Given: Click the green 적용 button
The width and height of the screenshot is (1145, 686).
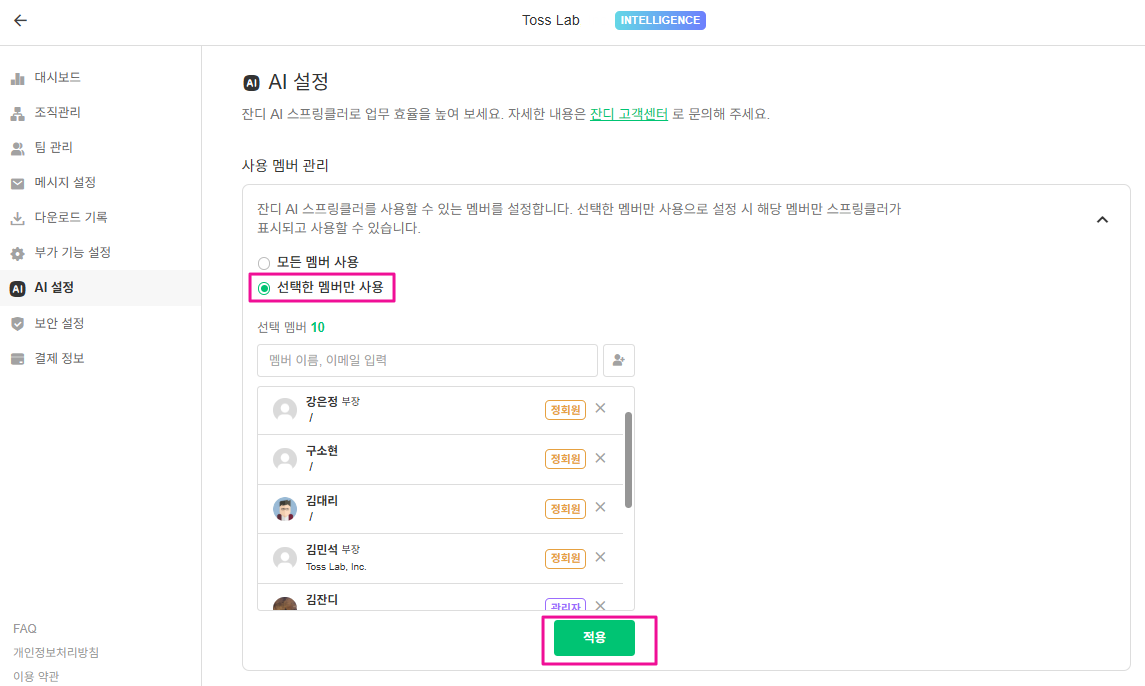Looking at the screenshot, I should click(594, 638).
